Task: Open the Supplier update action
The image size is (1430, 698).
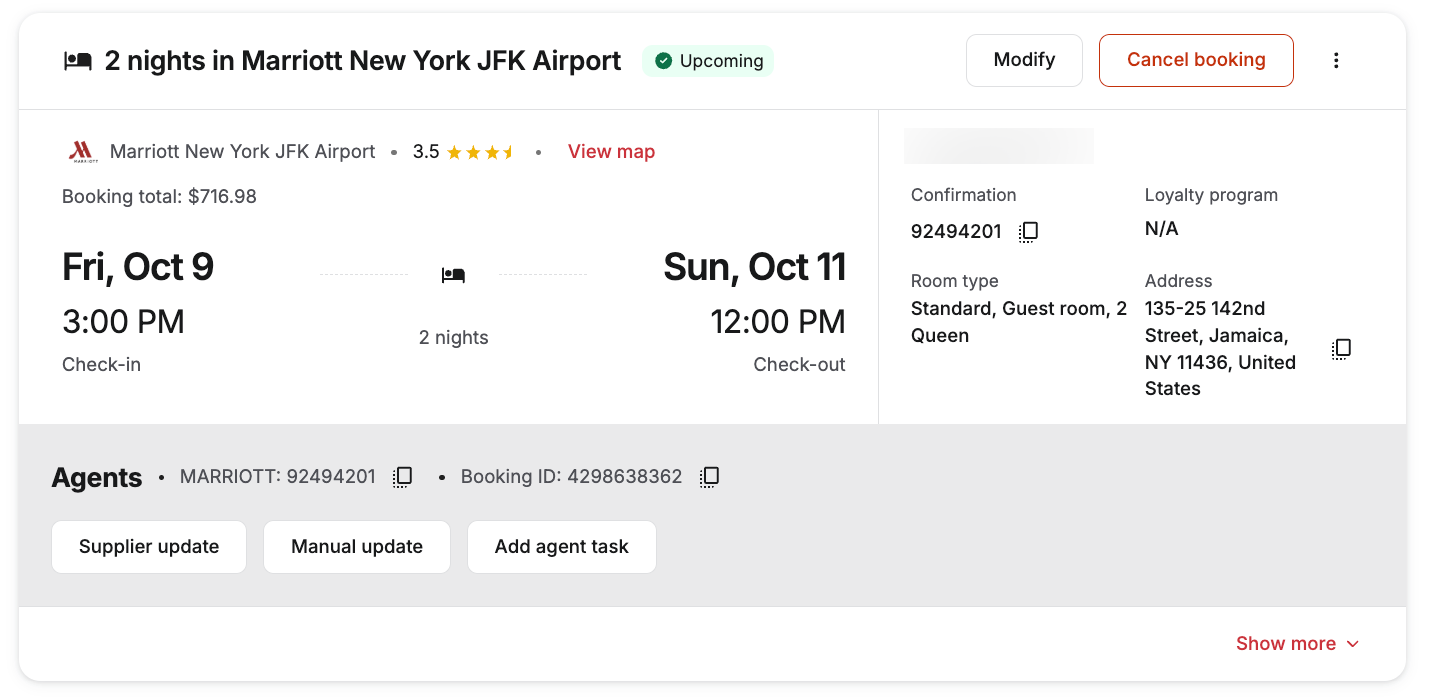Action: click(x=149, y=547)
